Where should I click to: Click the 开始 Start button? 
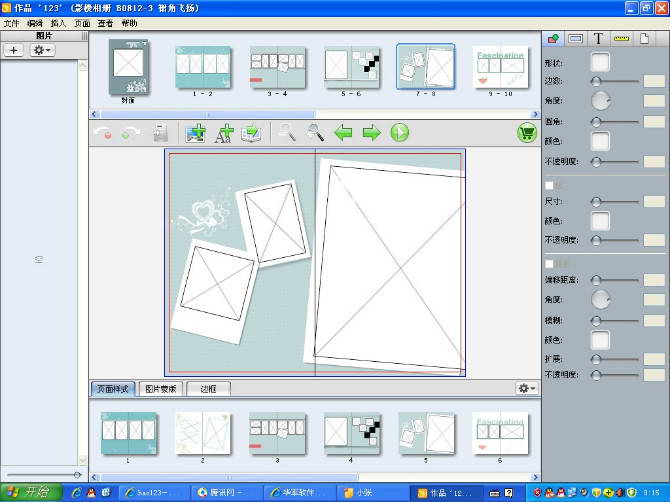coord(31,493)
